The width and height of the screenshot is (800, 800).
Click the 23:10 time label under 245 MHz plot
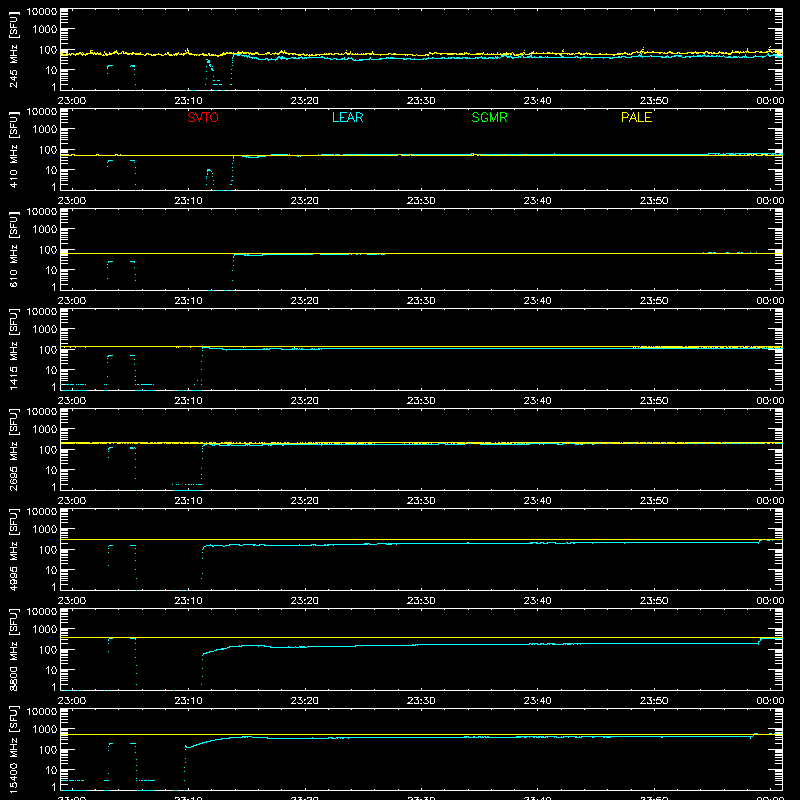click(x=188, y=101)
